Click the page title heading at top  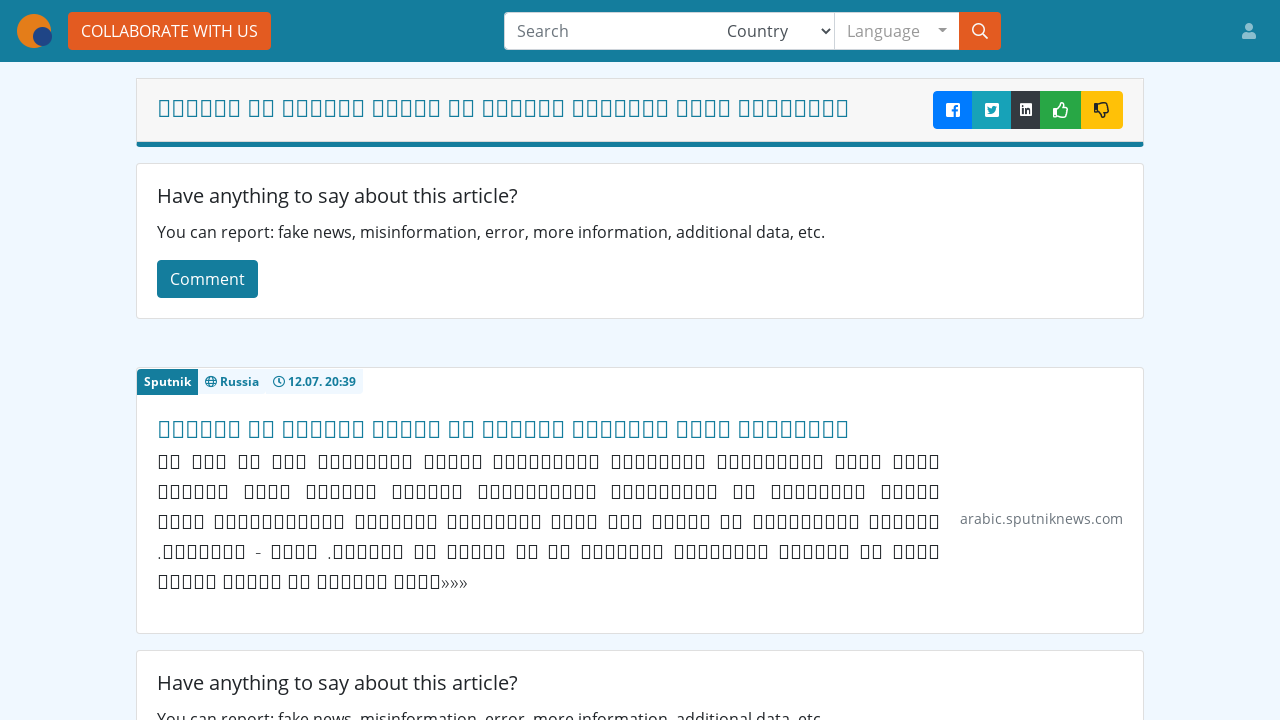[x=503, y=108]
